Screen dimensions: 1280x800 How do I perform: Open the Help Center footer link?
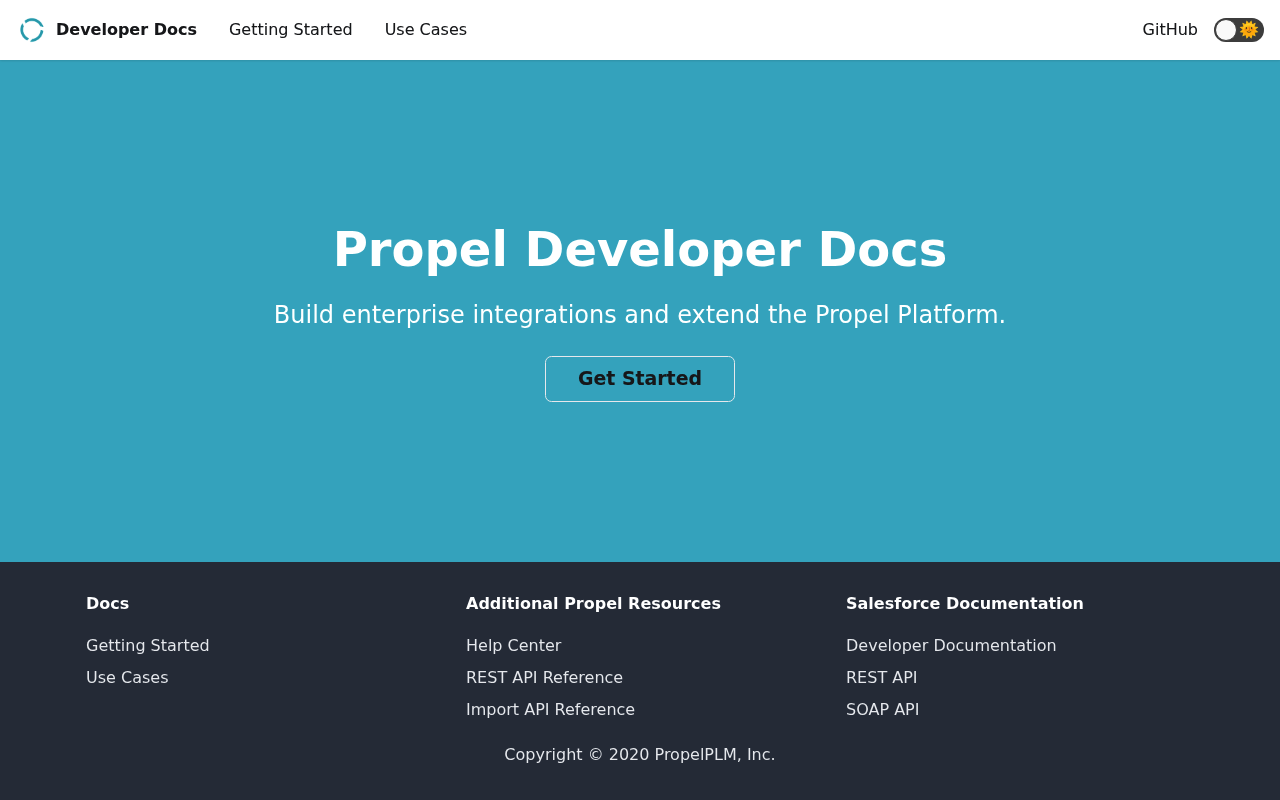[514, 646]
